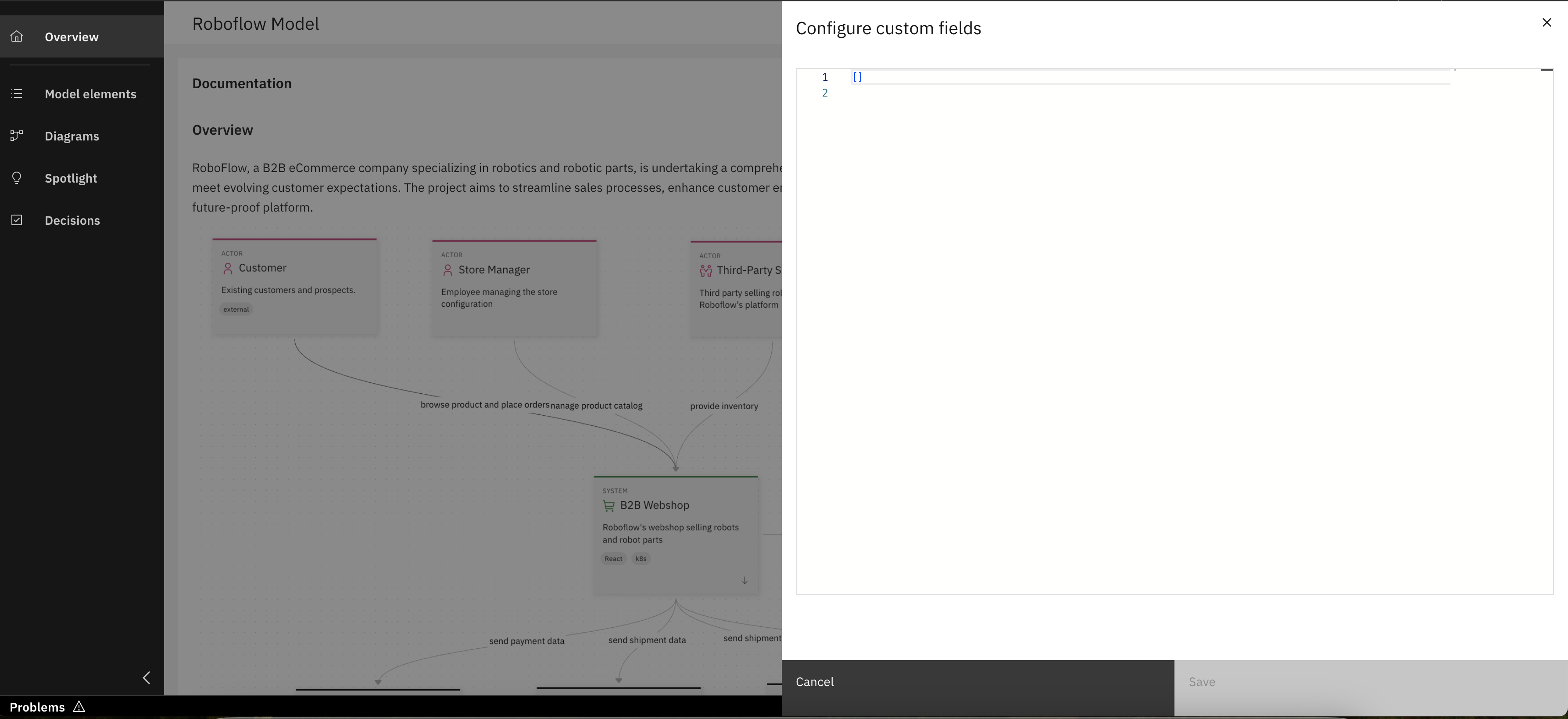Click Cancel to dismiss the dialog

(x=815, y=682)
